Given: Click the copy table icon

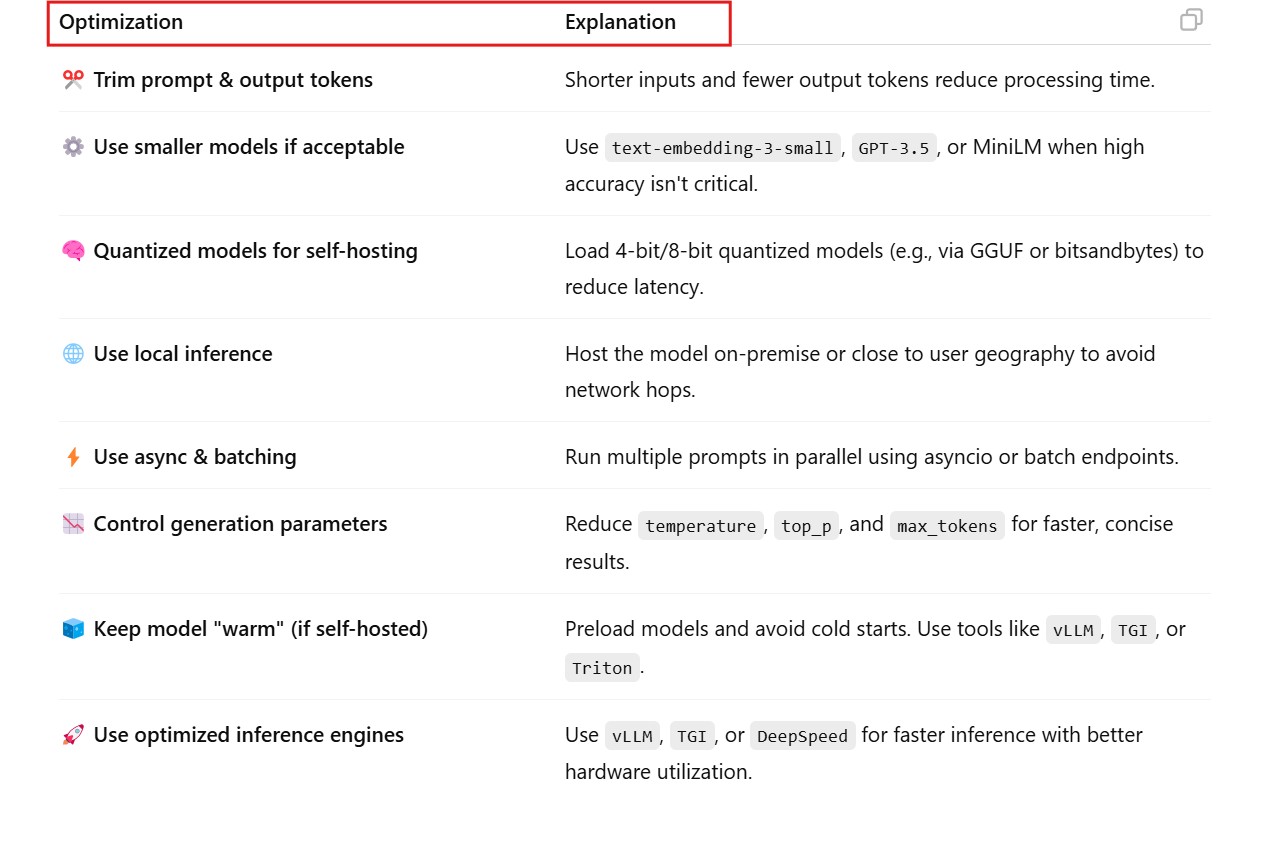Looking at the screenshot, I should coord(1191,20).
